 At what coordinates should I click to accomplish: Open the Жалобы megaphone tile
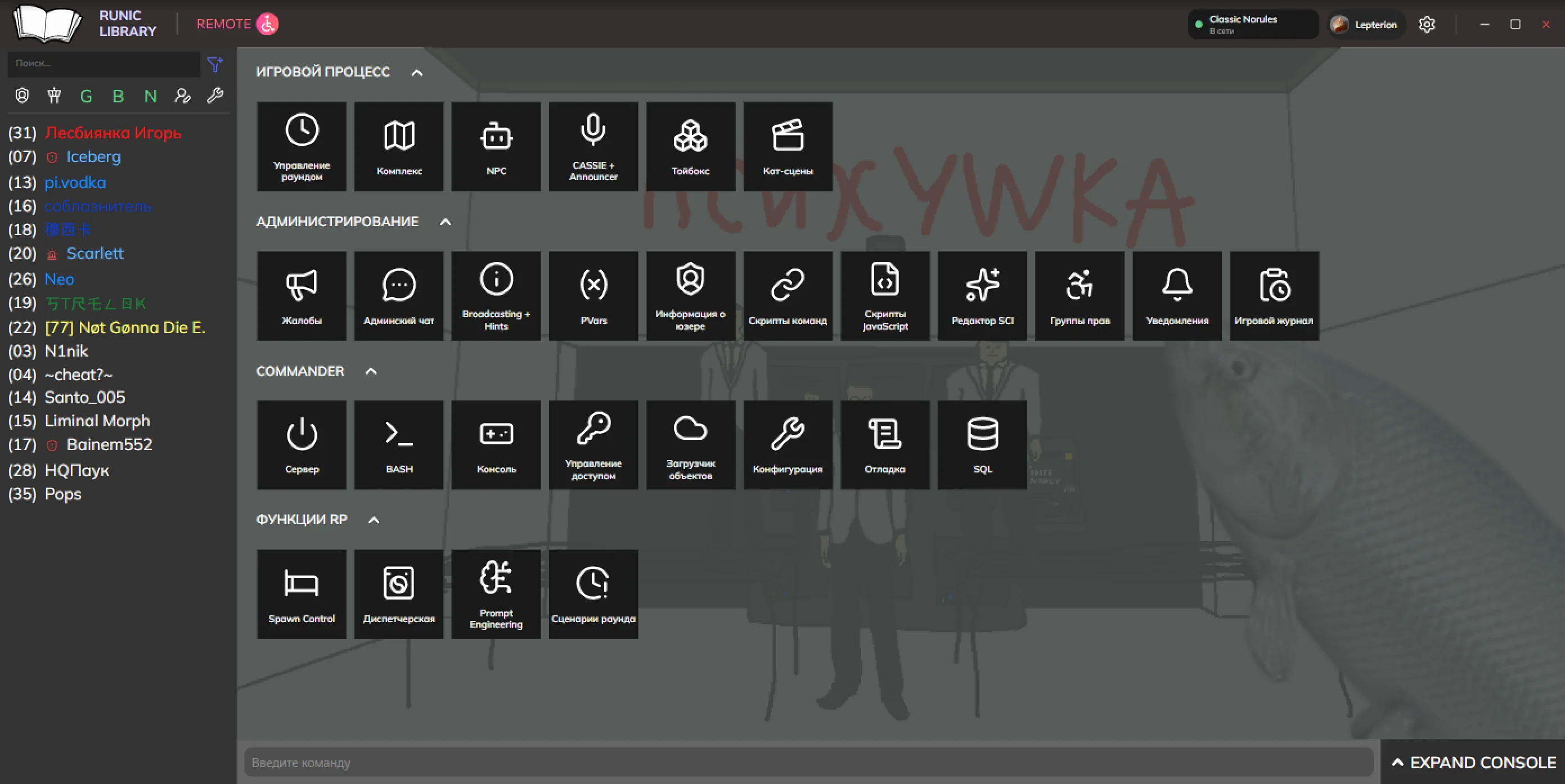[302, 296]
